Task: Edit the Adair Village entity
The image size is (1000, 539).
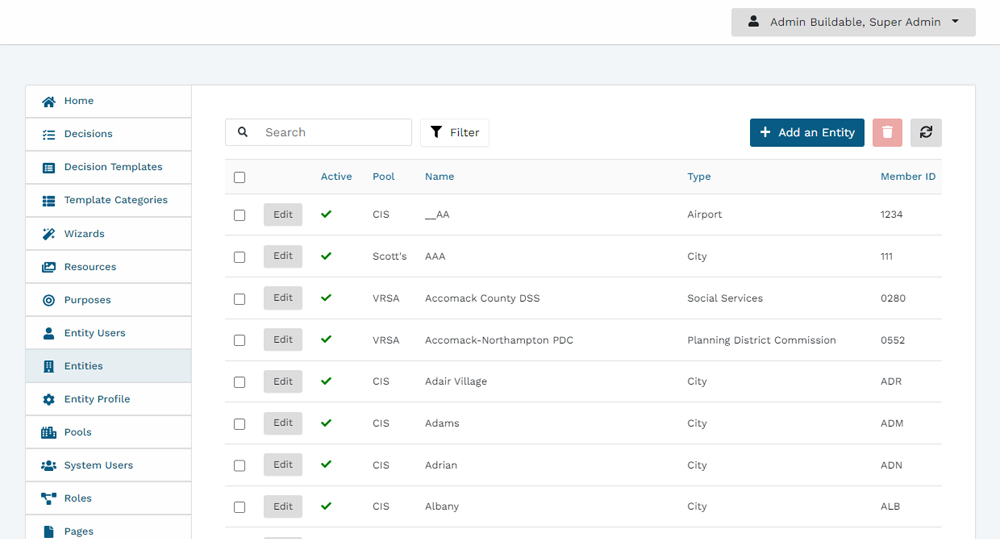Action: 283,381
